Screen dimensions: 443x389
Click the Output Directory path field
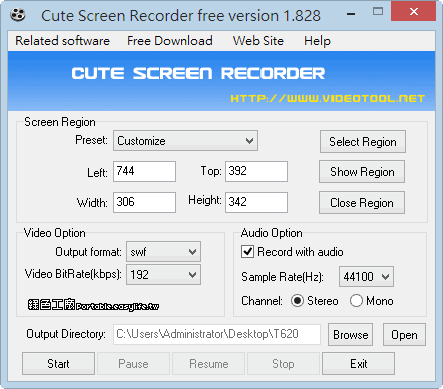click(x=217, y=334)
